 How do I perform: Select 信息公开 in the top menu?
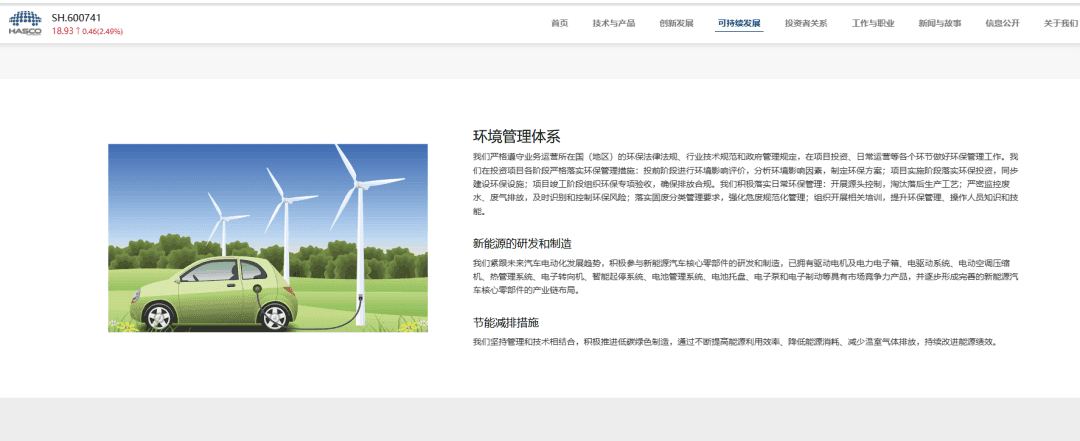coord(1002,23)
